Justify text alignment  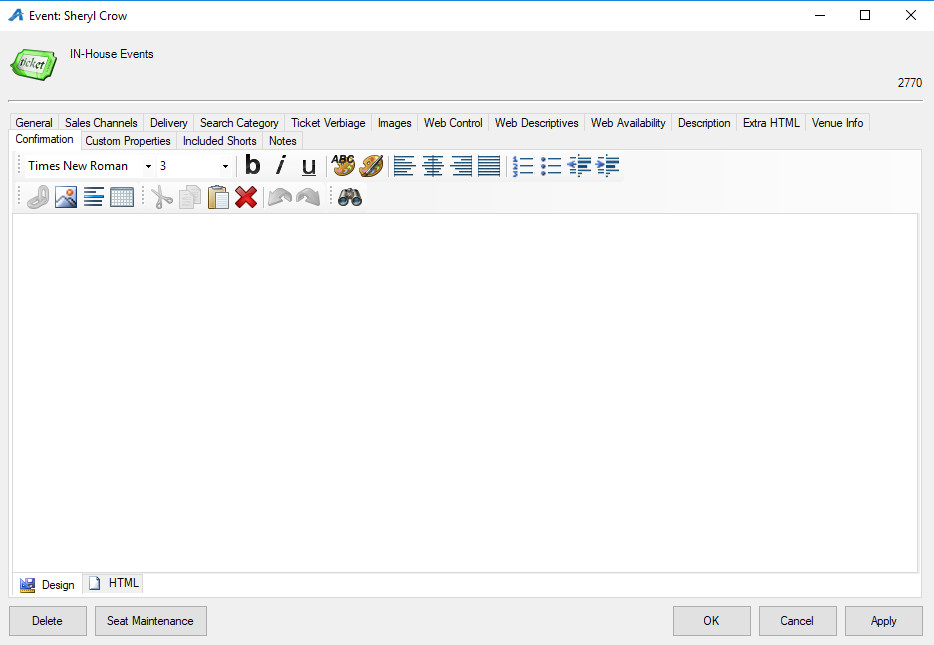(489, 166)
